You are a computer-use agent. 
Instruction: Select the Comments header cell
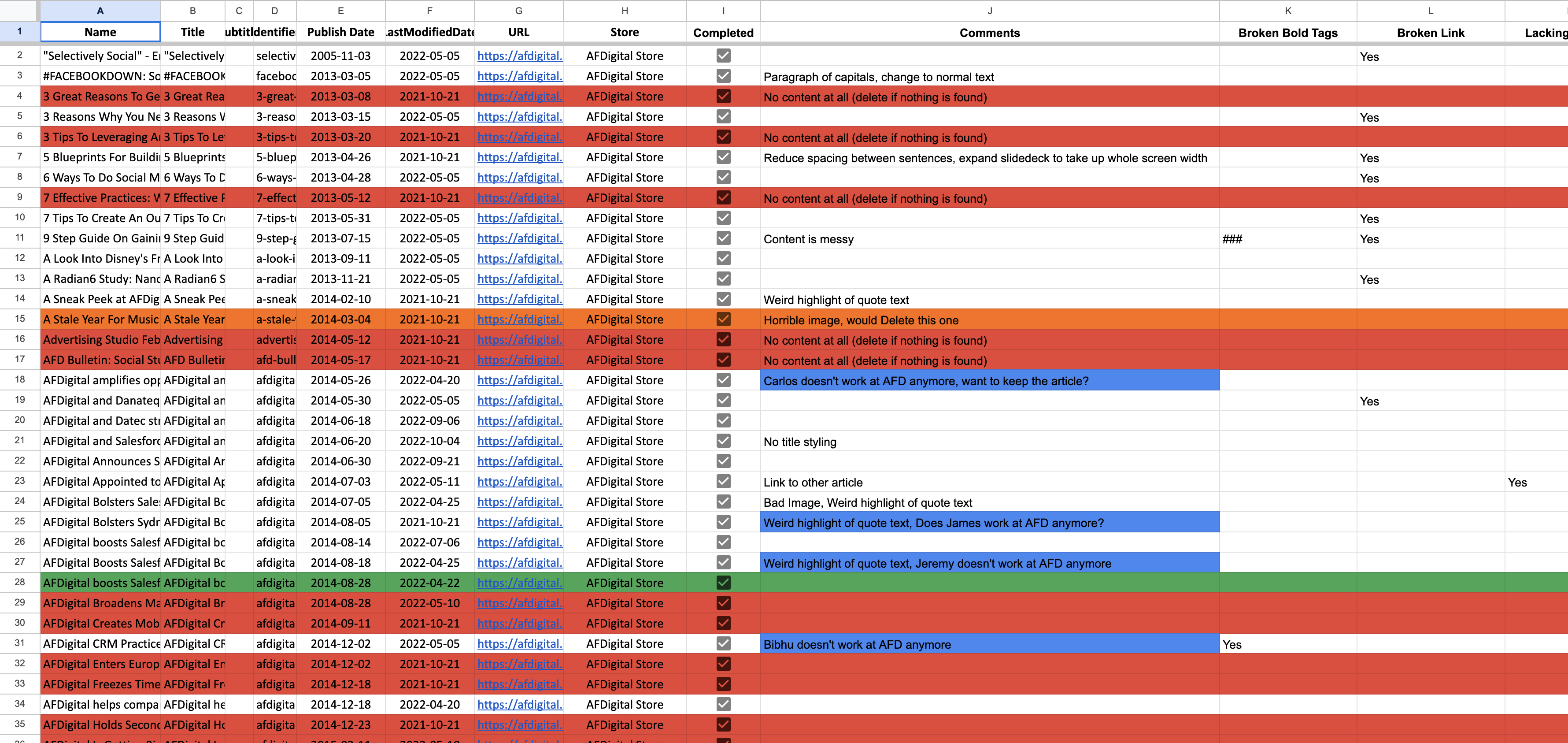coord(990,33)
